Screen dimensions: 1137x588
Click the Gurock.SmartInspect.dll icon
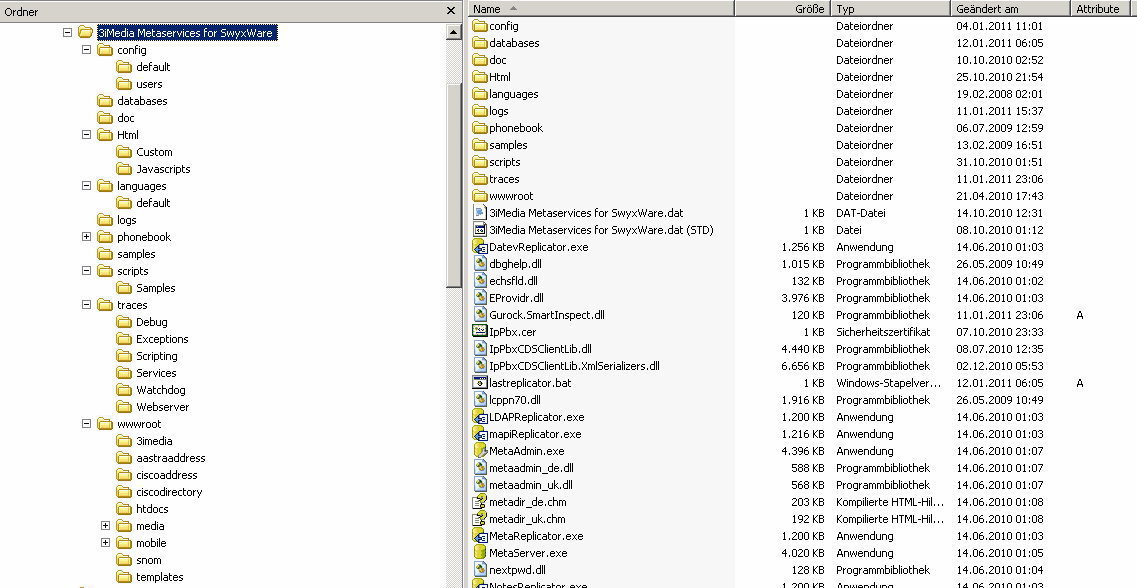click(479, 315)
